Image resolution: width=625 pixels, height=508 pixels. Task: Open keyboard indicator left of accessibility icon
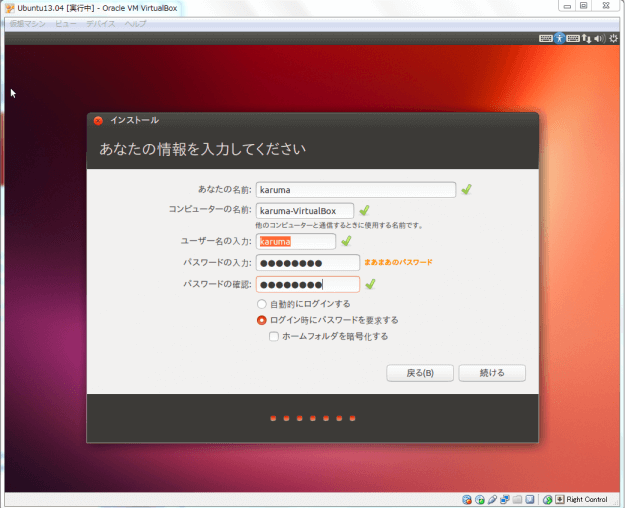click(x=546, y=38)
